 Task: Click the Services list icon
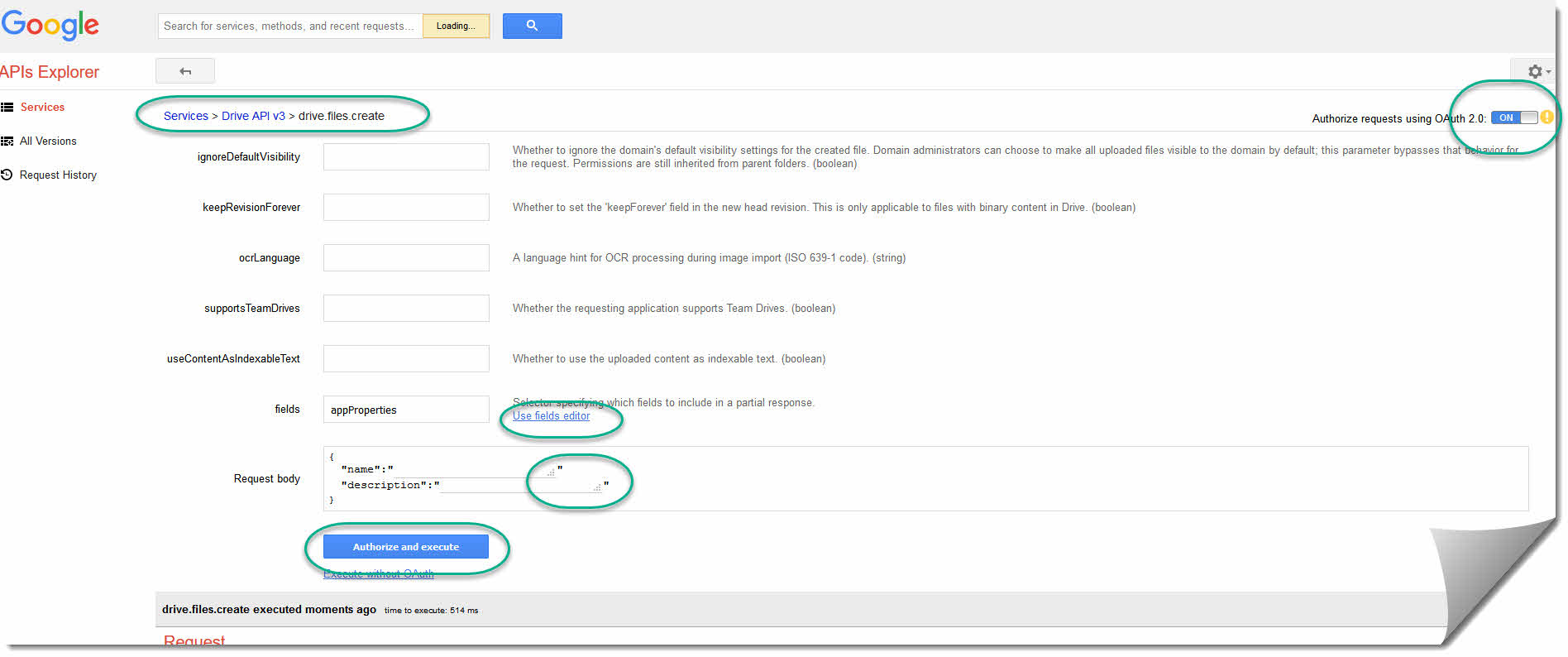click(x=7, y=108)
